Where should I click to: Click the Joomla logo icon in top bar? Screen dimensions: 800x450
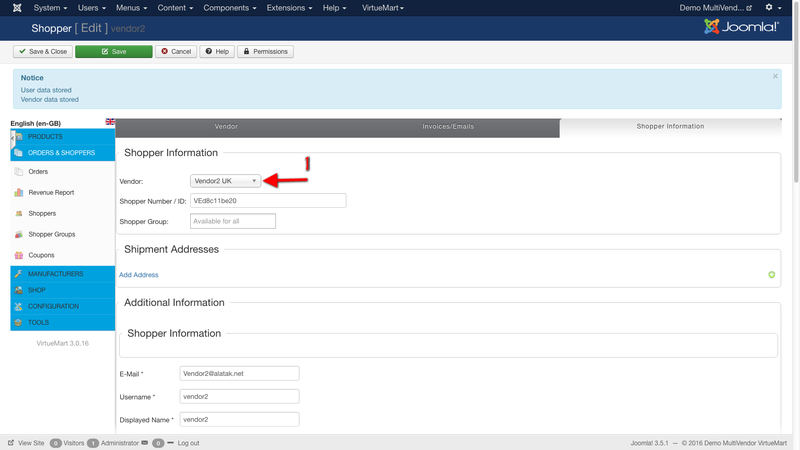point(17,8)
